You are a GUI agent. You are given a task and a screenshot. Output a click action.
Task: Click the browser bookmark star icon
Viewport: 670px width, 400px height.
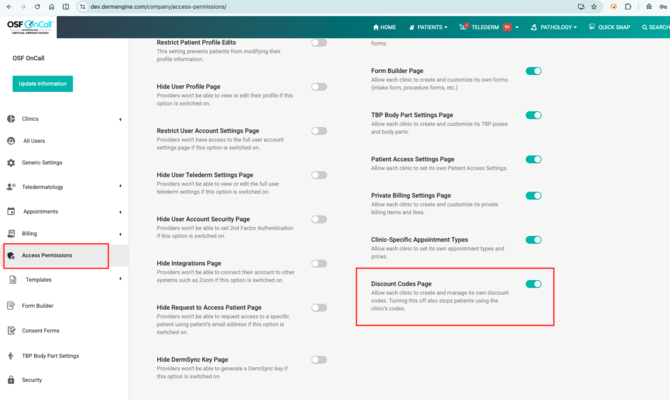[x=594, y=7]
